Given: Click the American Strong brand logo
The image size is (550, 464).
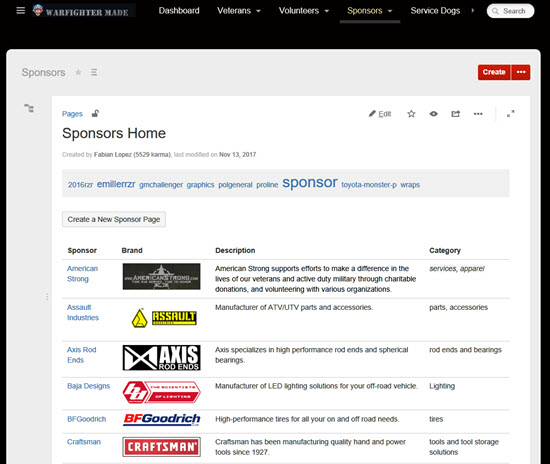Looking at the screenshot, I should pyautogui.click(x=161, y=276).
